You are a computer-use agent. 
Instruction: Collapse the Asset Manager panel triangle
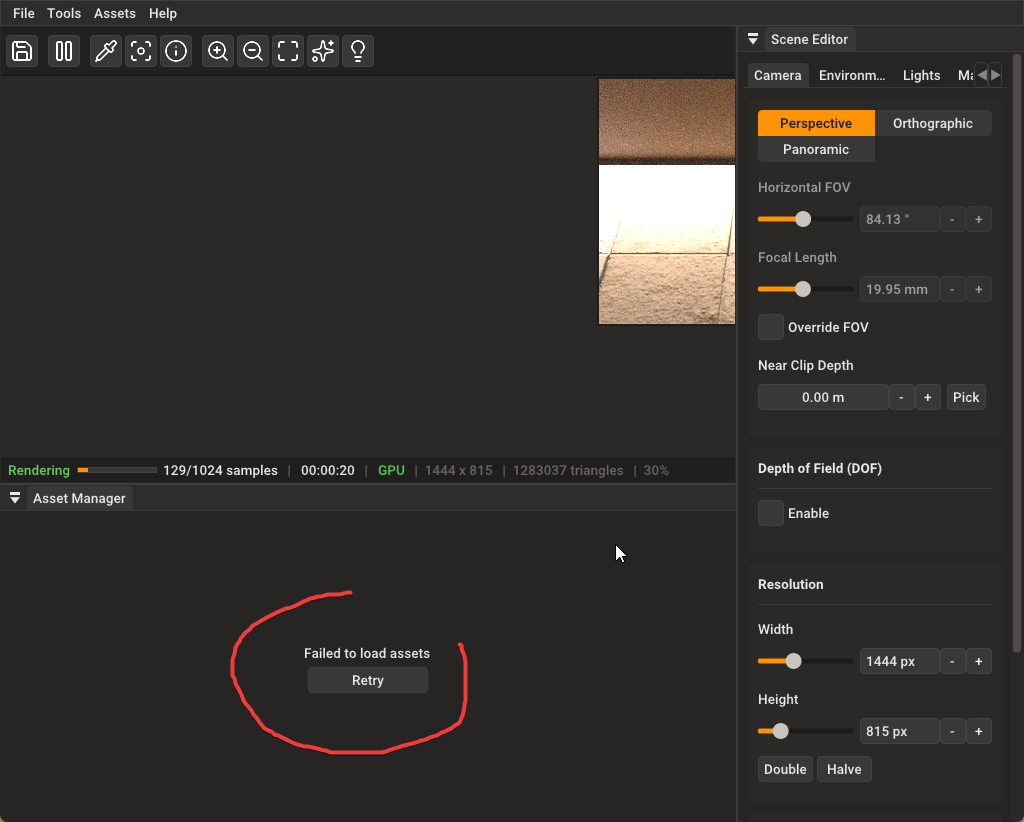click(15, 498)
